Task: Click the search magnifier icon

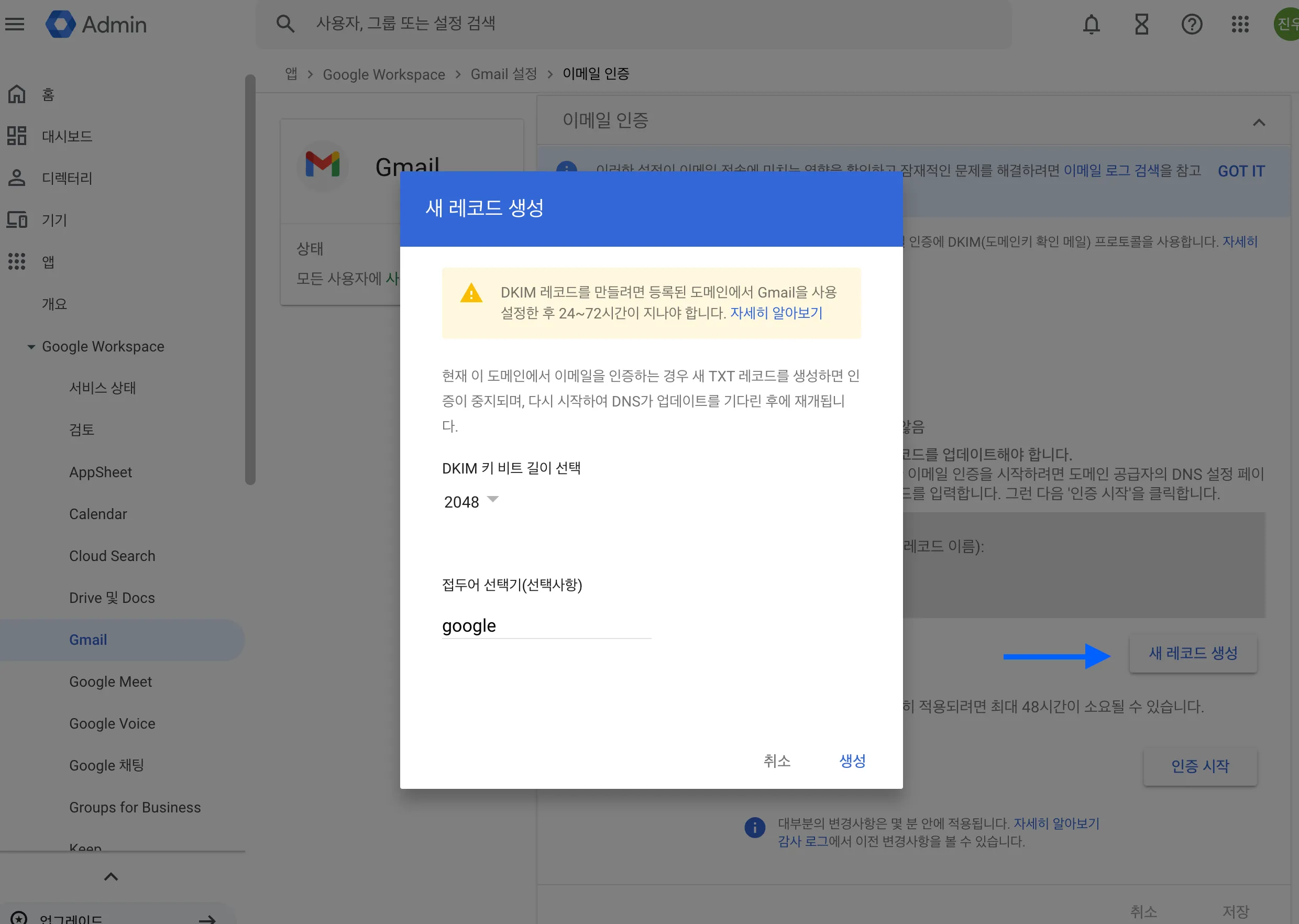Action: 285,24
